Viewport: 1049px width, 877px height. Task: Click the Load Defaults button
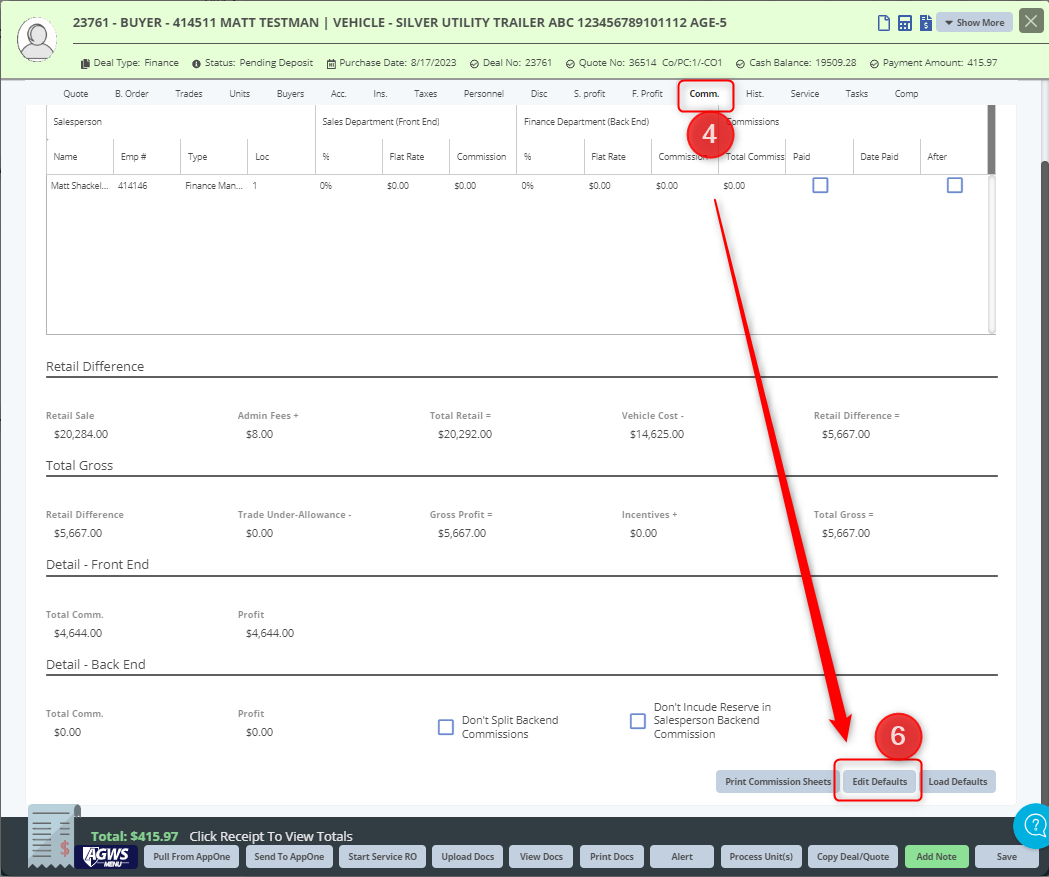(x=957, y=781)
